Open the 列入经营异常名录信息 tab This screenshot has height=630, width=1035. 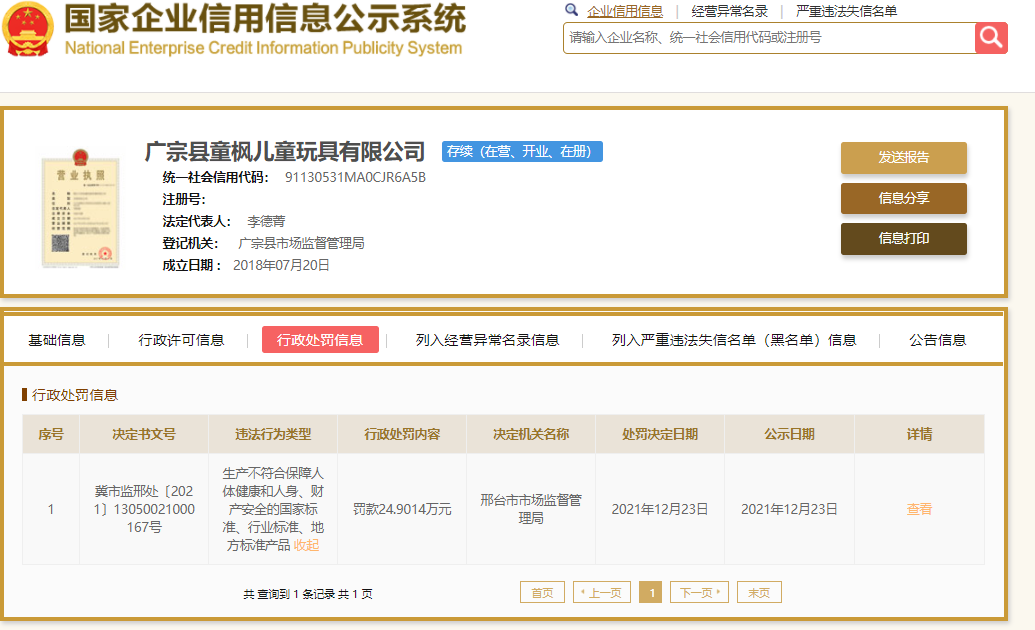click(488, 340)
